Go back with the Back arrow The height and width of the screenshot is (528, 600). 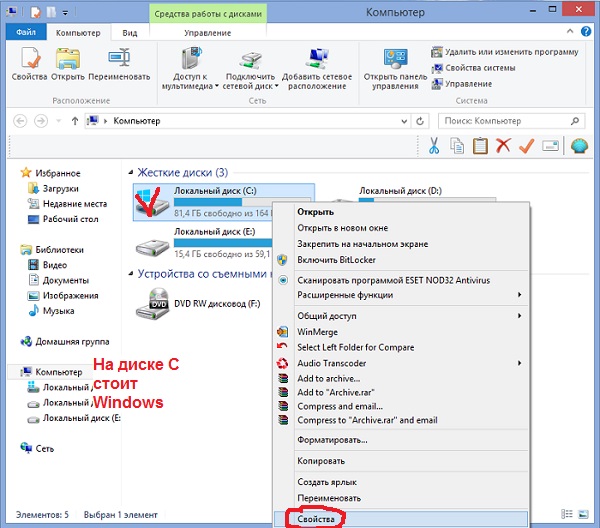(x=20, y=121)
